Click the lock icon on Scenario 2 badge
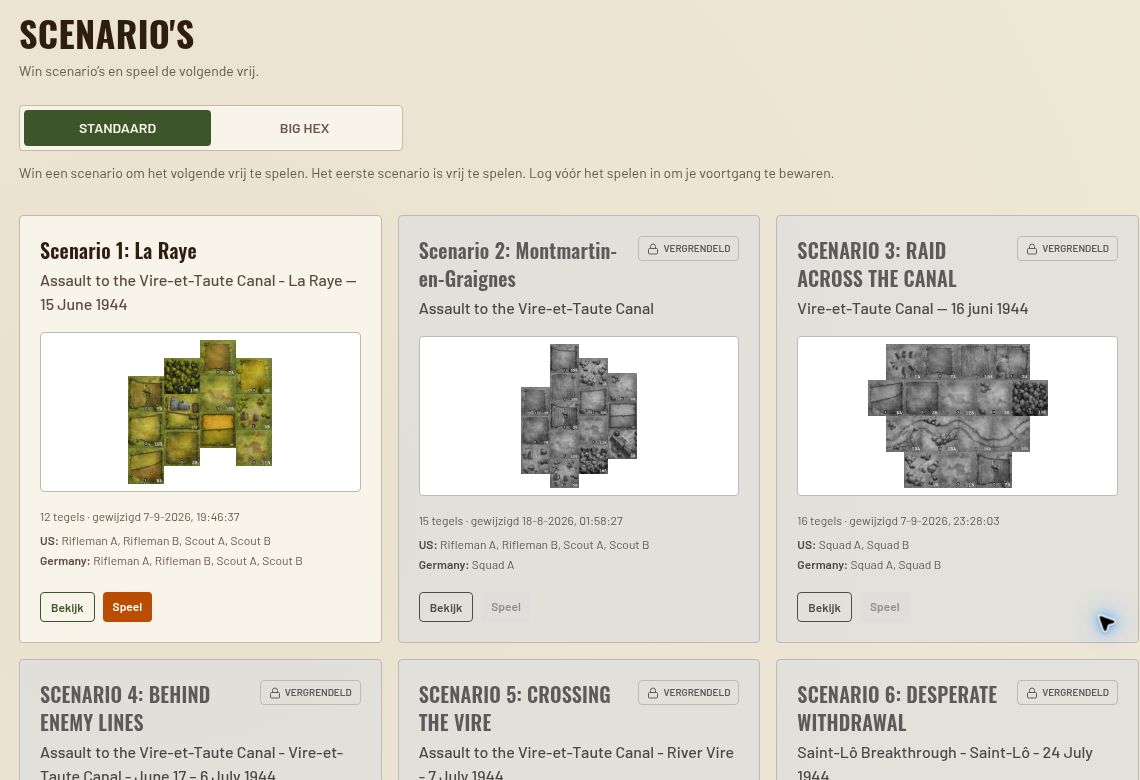This screenshot has width=1140, height=780. (653, 249)
